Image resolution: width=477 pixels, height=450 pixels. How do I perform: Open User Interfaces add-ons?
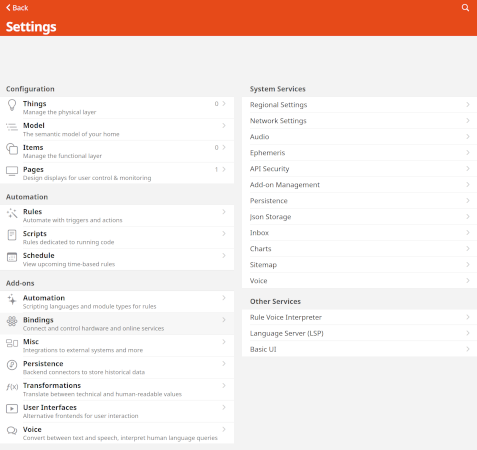click(x=117, y=411)
